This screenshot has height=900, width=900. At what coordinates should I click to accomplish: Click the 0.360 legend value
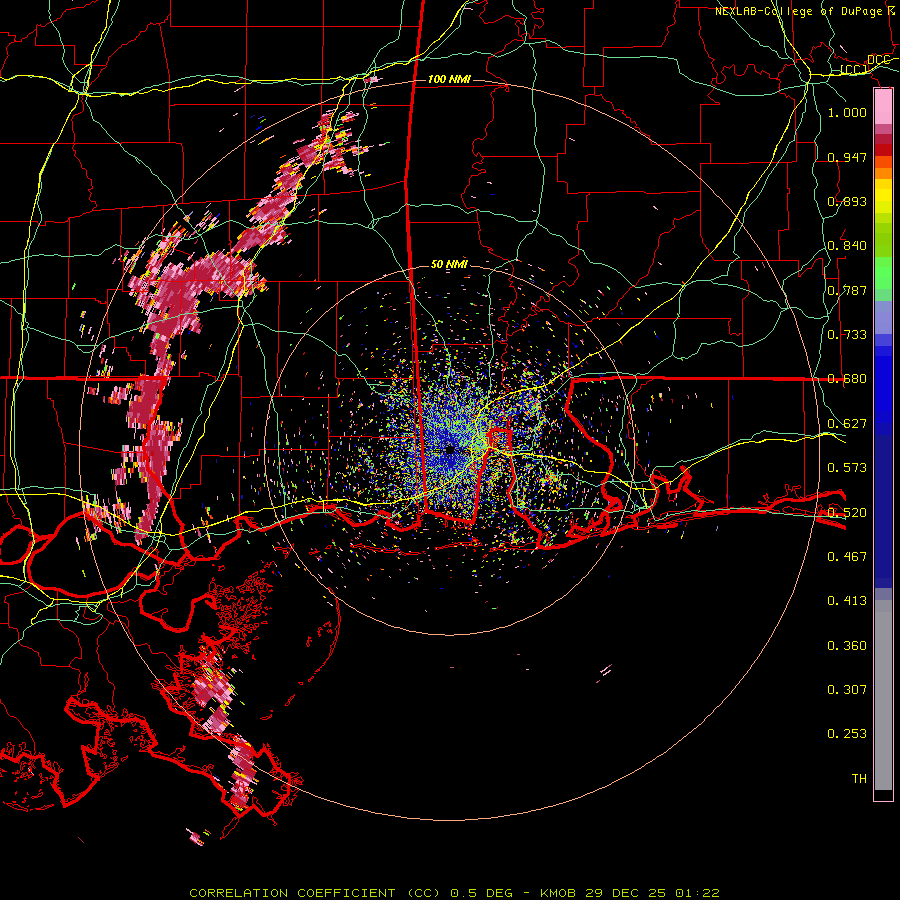847,645
